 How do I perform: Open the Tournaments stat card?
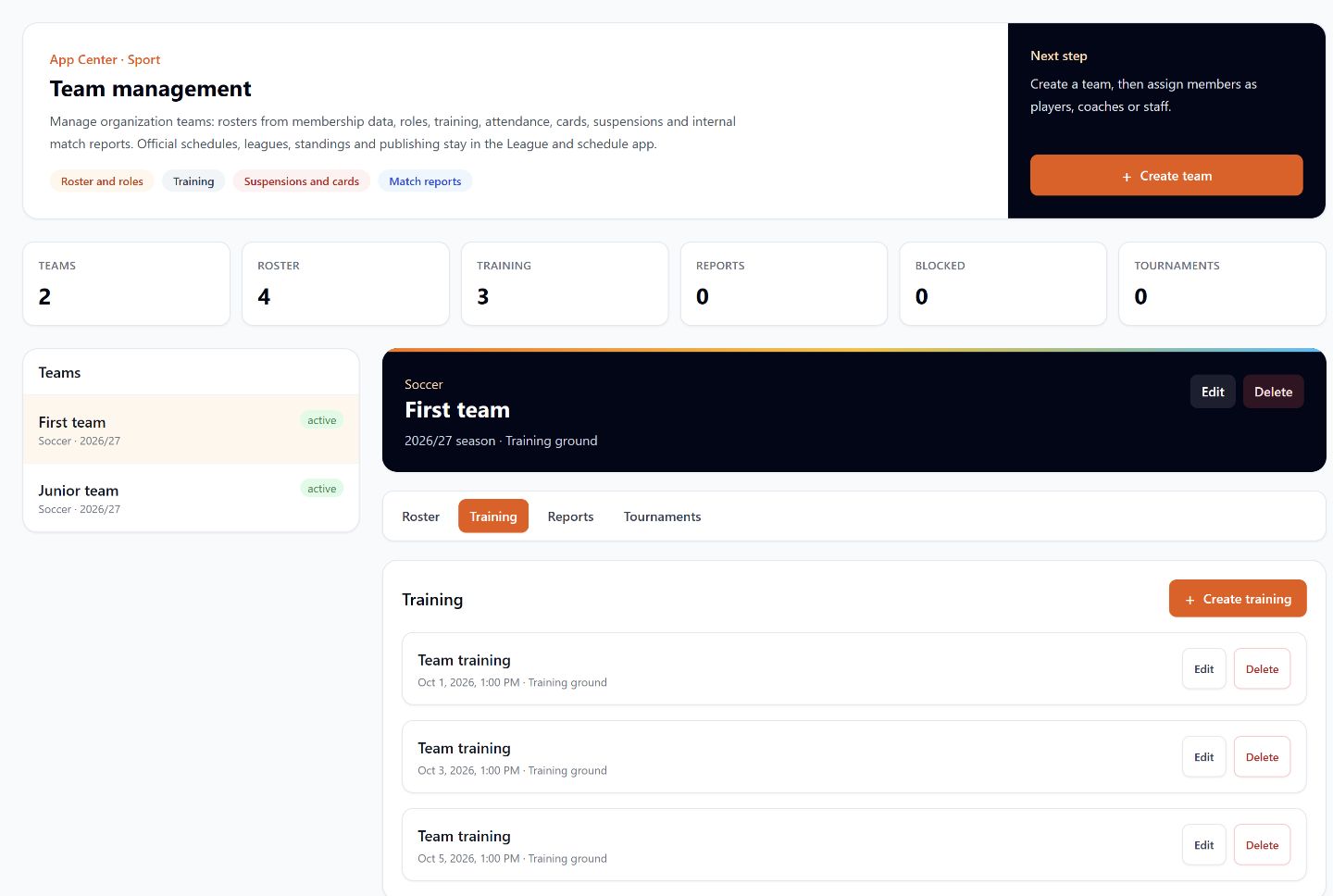tap(1222, 283)
